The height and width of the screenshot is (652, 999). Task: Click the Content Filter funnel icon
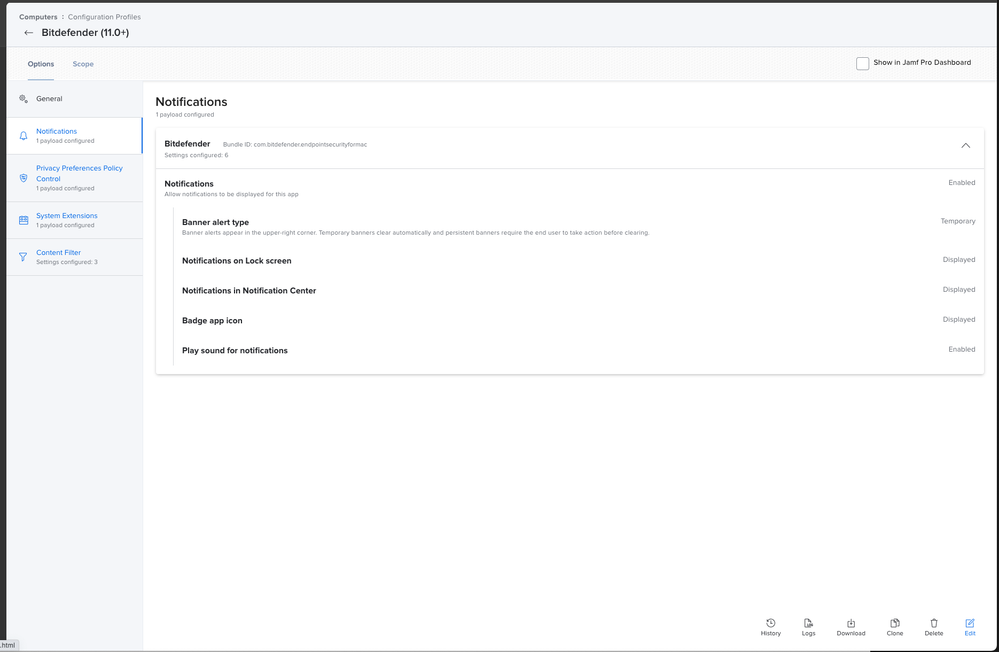coord(24,257)
